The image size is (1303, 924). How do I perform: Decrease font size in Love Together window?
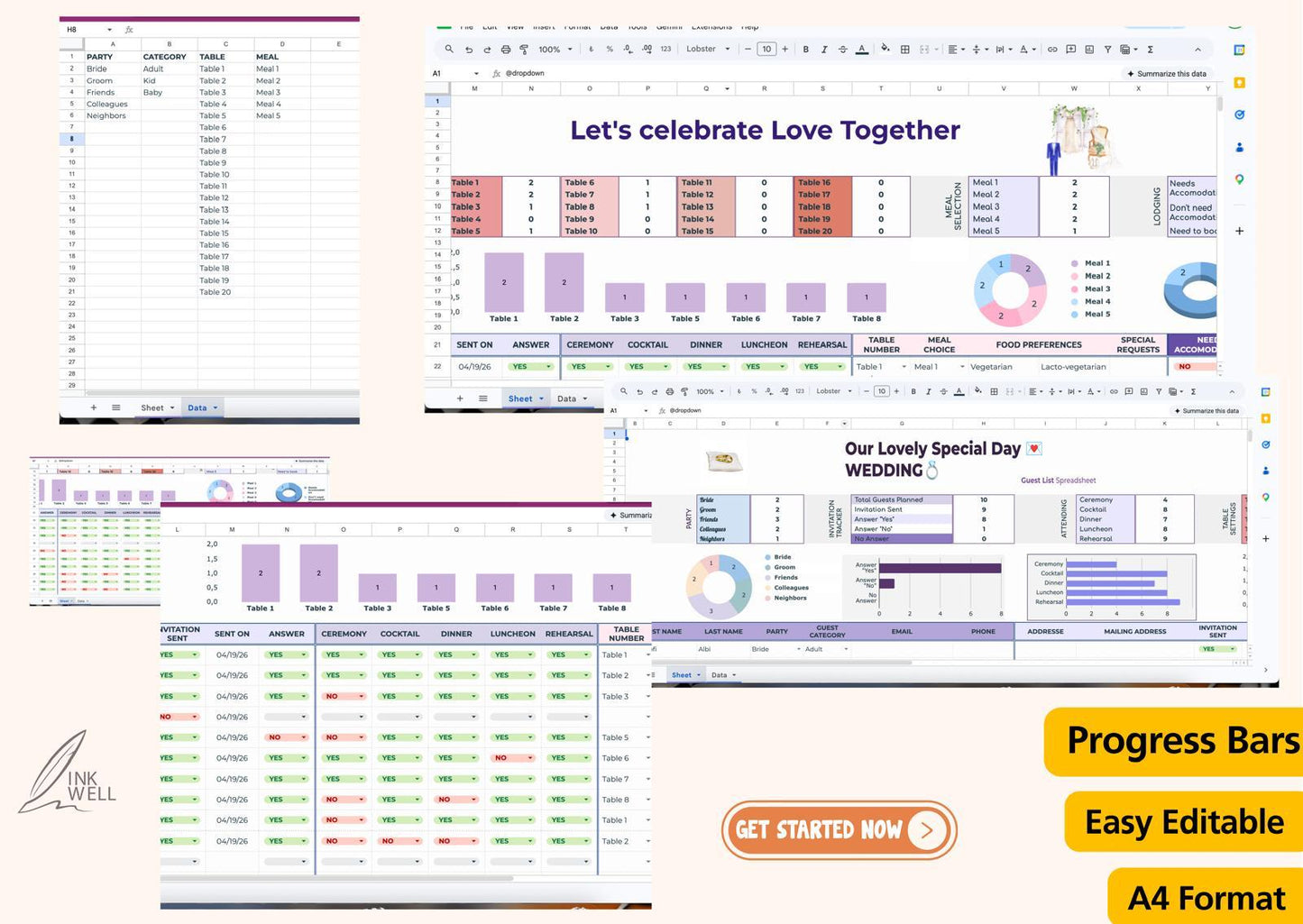(x=748, y=50)
